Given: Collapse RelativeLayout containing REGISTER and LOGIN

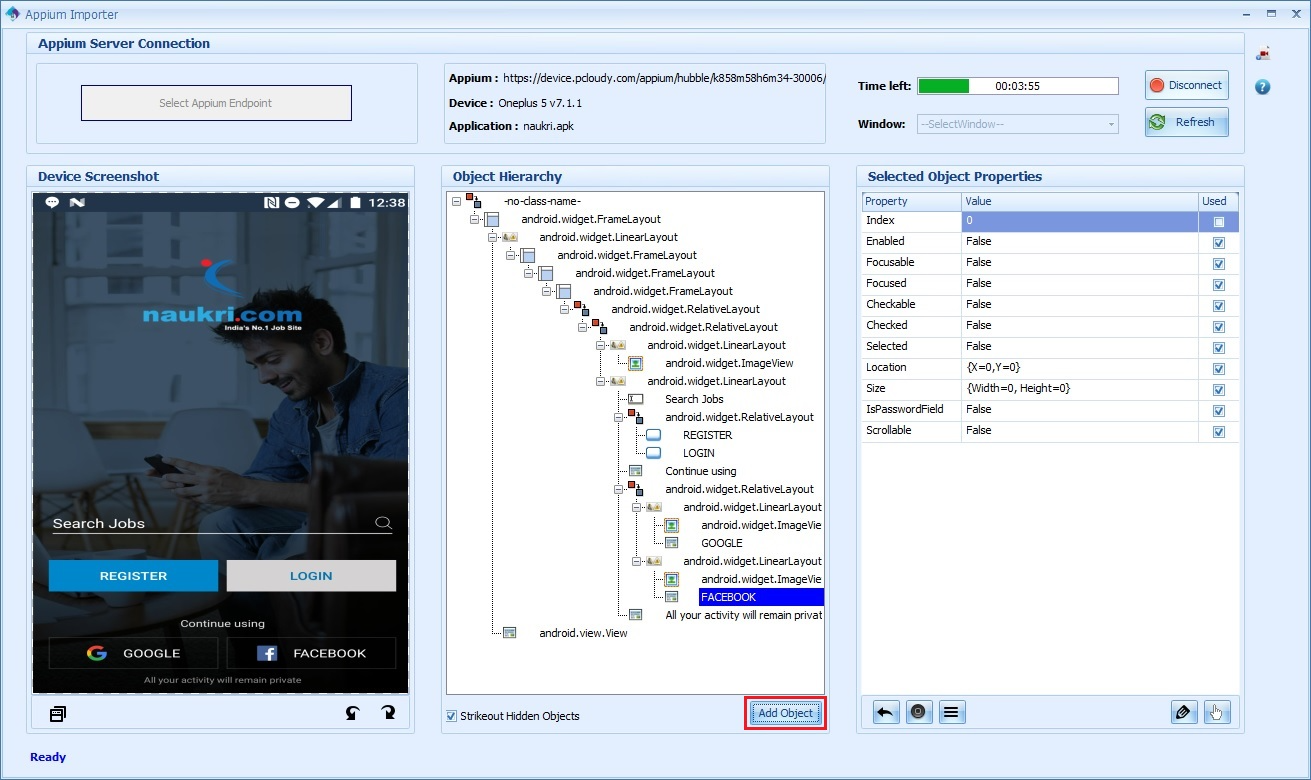Looking at the screenshot, I should (618, 417).
